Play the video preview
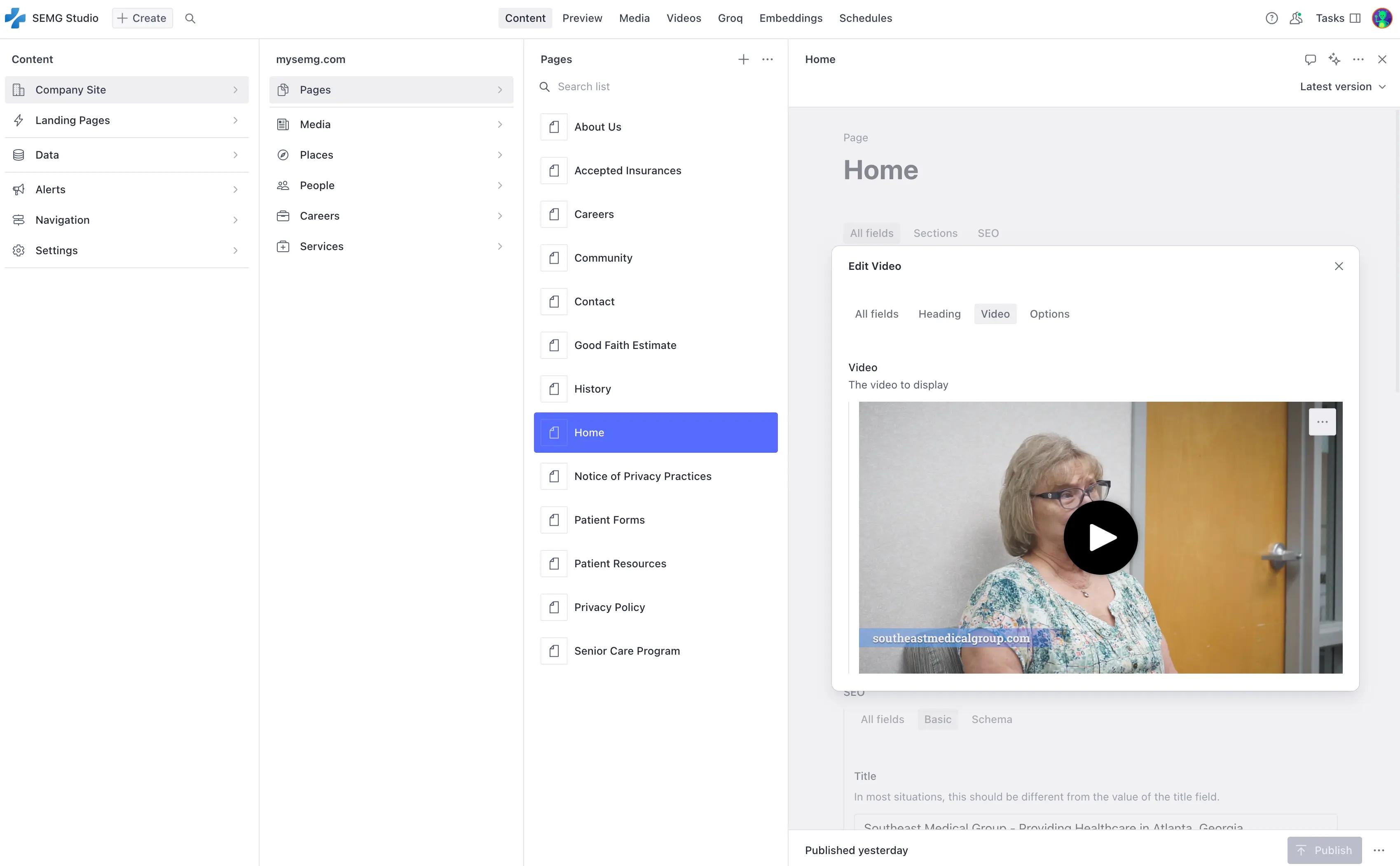The height and width of the screenshot is (866, 1400). pyautogui.click(x=1100, y=538)
